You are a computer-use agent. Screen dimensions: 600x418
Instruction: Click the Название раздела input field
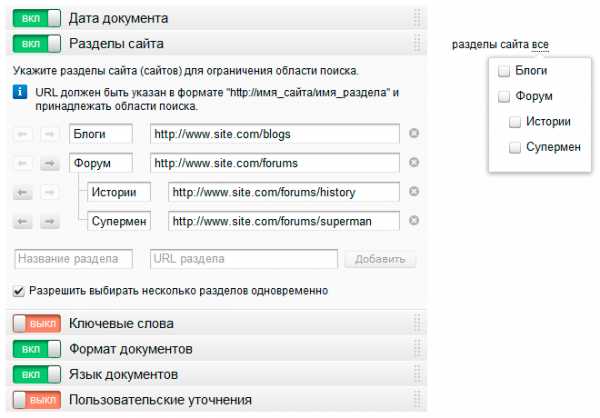pyautogui.click(x=74, y=259)
